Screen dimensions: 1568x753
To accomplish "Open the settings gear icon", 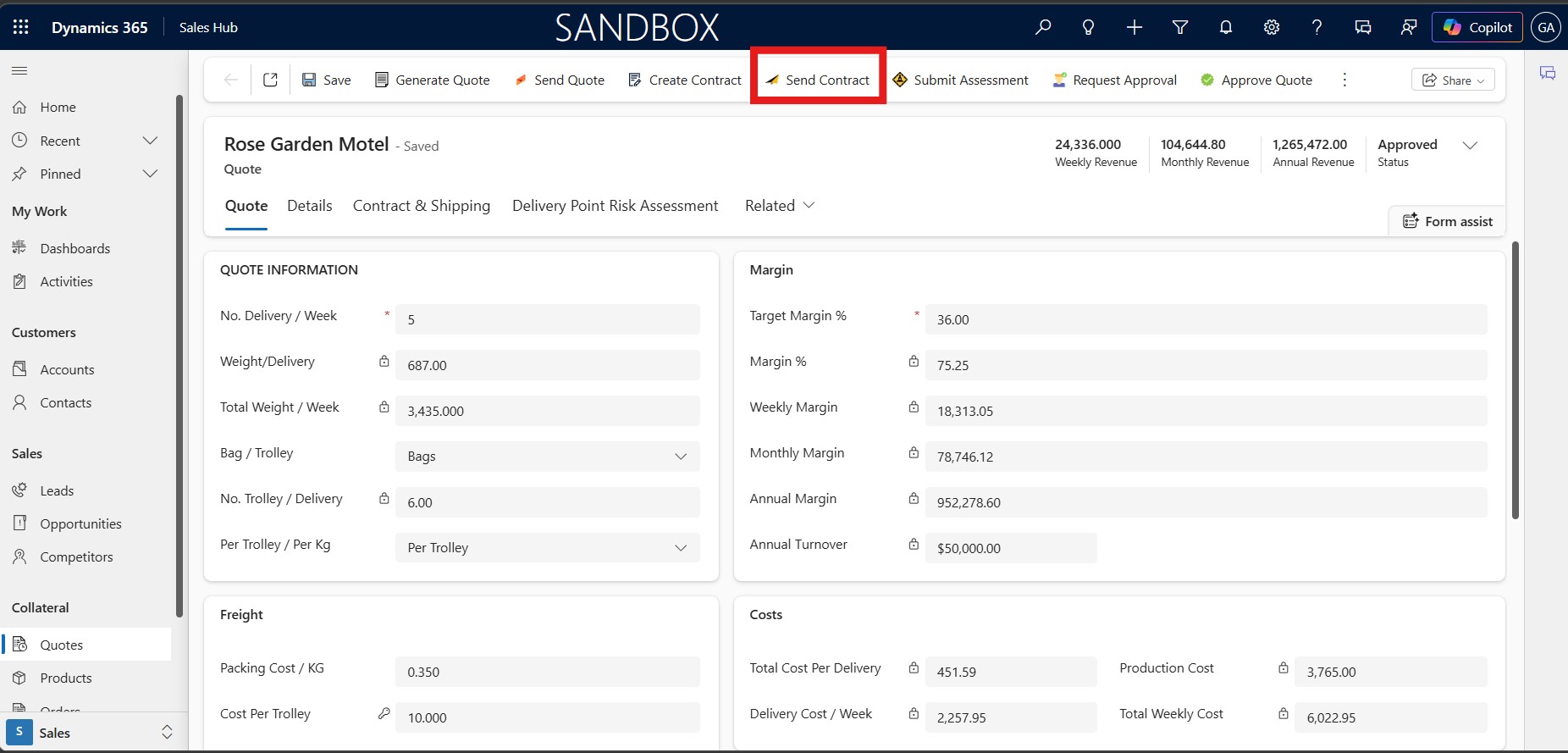I will [1272, 27].
